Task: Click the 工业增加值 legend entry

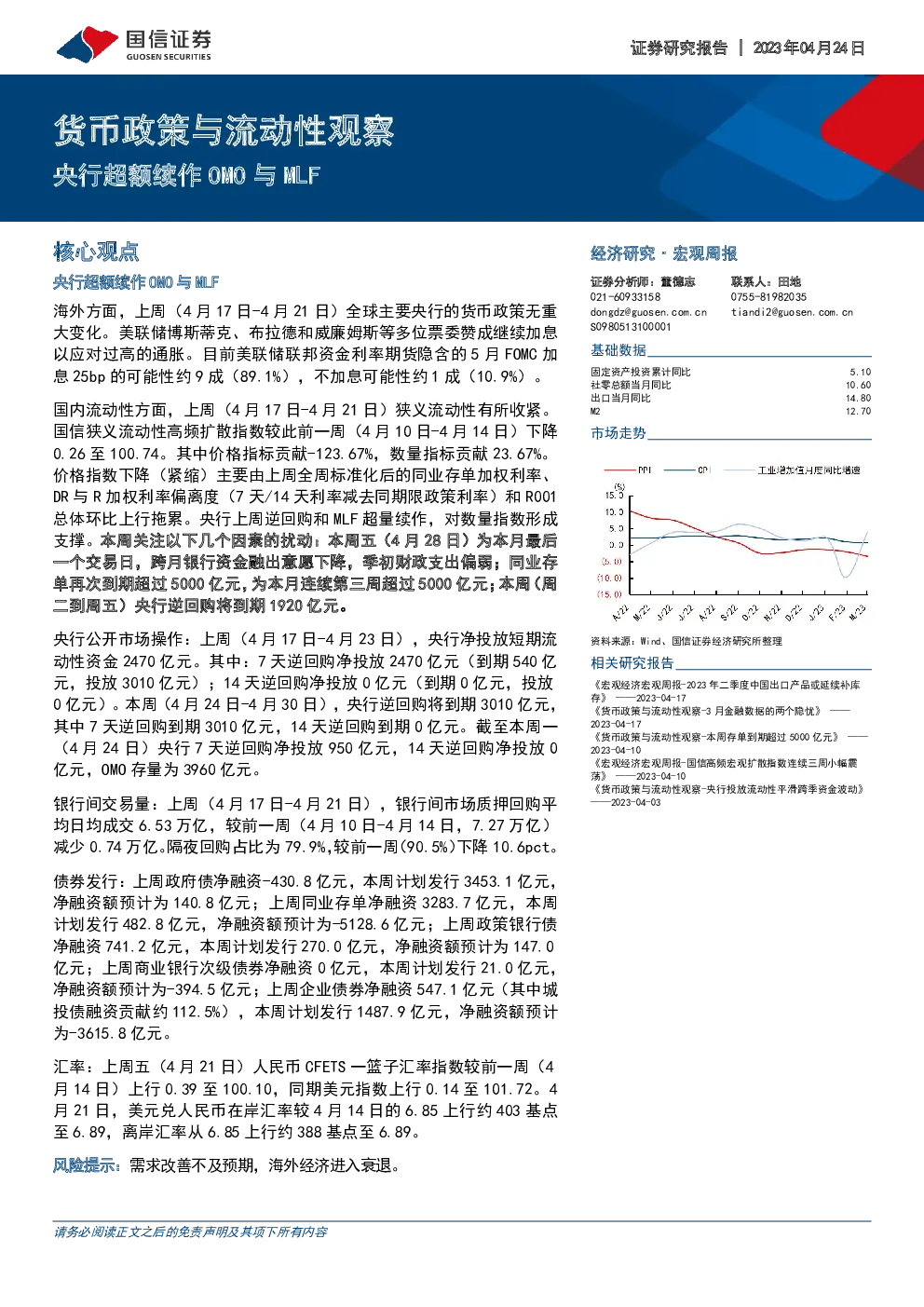Action: coord(793,470)
